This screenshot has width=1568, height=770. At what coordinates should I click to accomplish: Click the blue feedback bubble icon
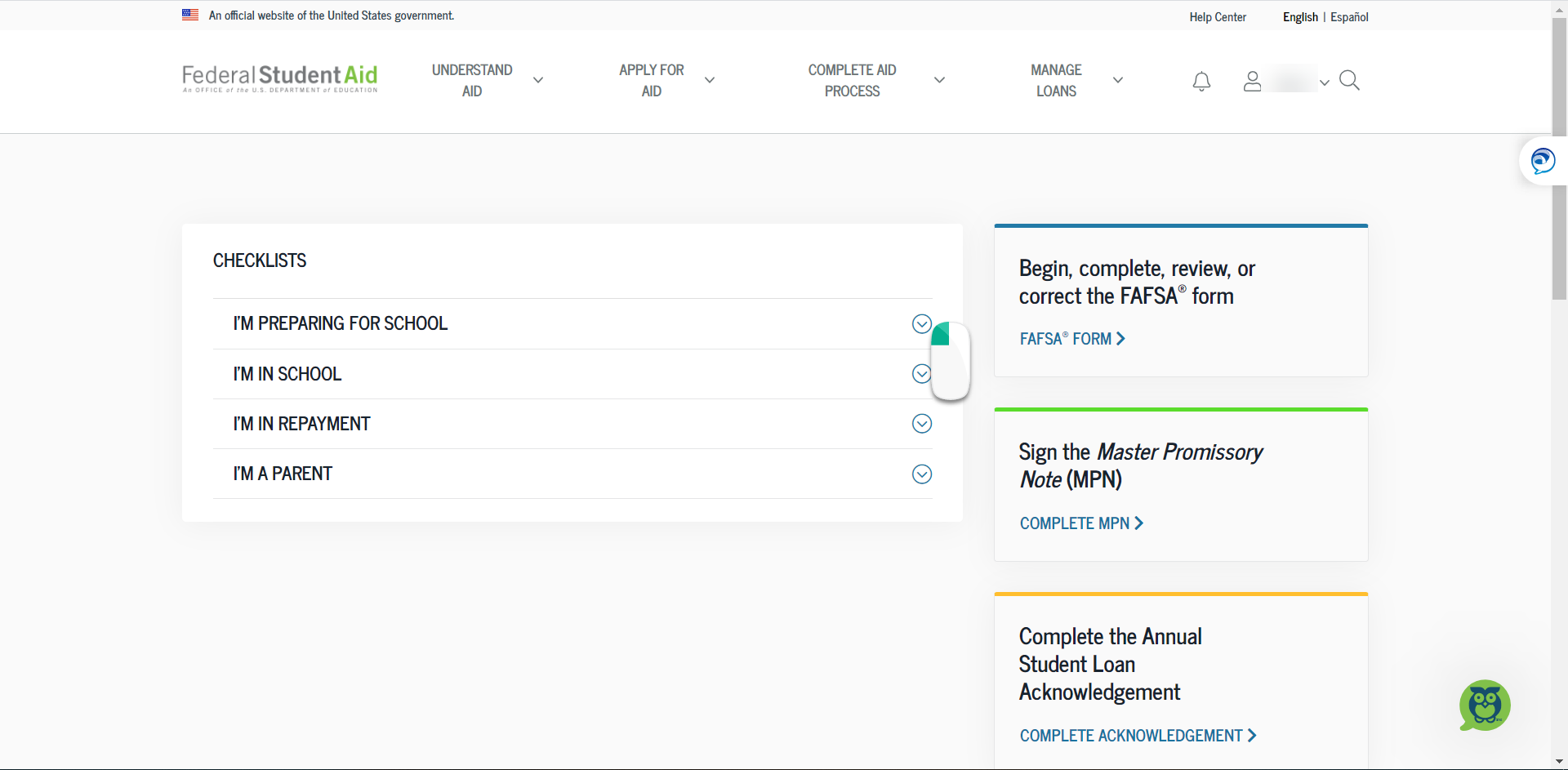point(1543,161)
